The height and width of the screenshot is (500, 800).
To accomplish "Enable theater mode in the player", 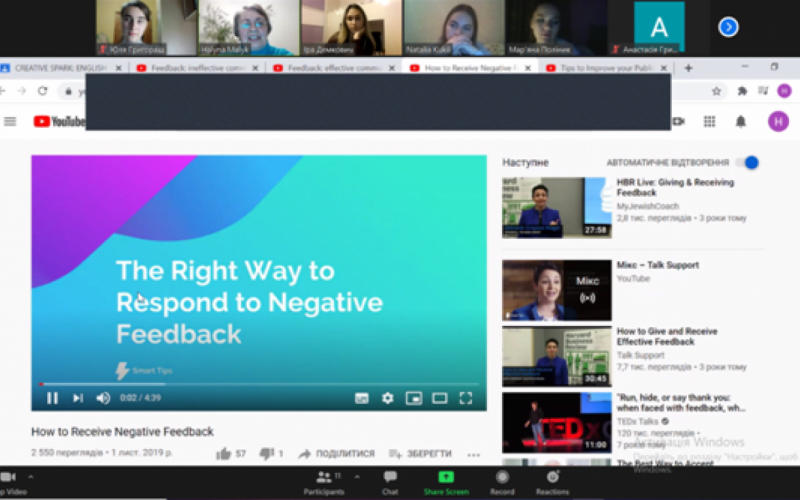I will pyautogui.click(x=440, y=398).
